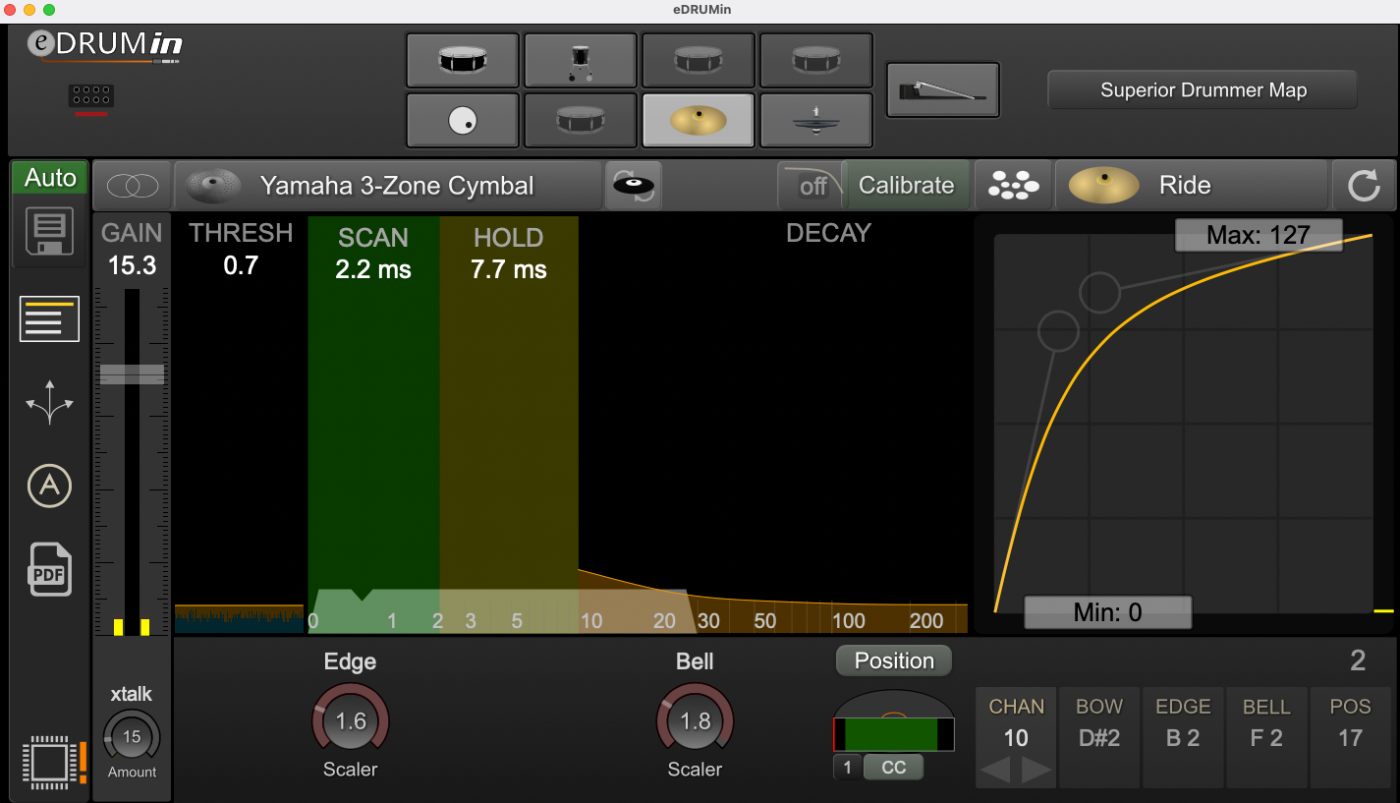Click the Calibrate button
Screen dimensions: 1400x803
tap(906, 185)
